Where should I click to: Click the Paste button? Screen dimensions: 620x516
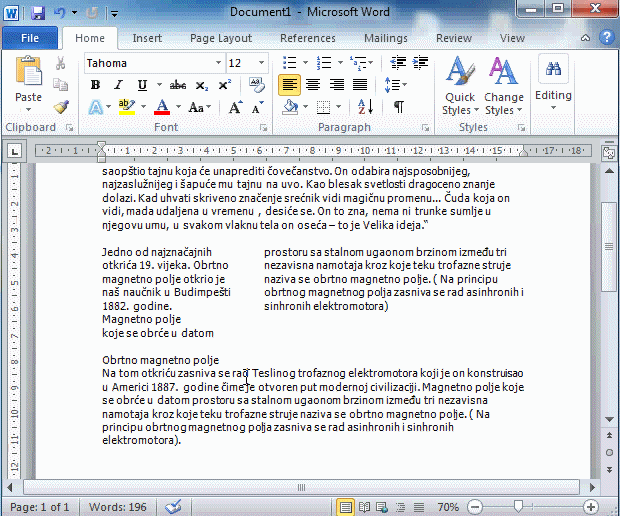(28, 84)
